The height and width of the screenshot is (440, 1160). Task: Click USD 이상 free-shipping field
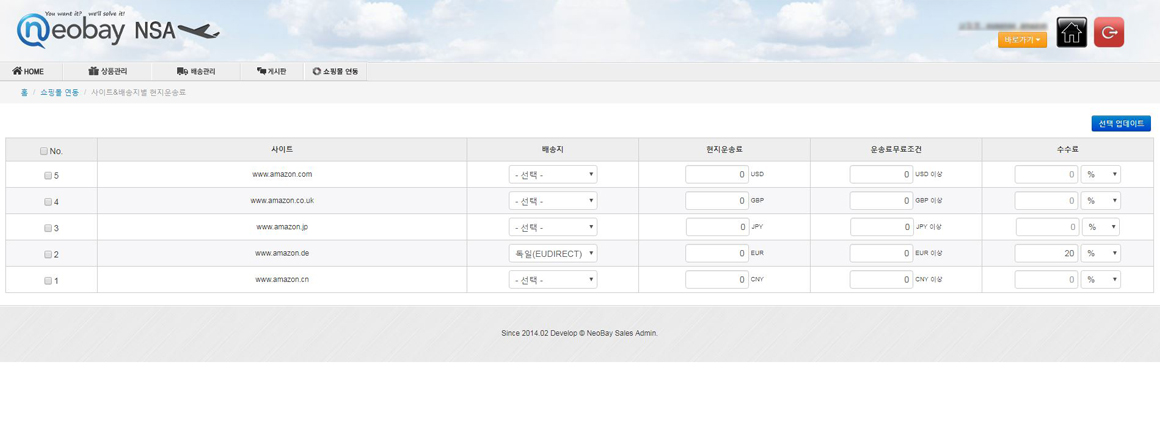(x=881, y=175)
